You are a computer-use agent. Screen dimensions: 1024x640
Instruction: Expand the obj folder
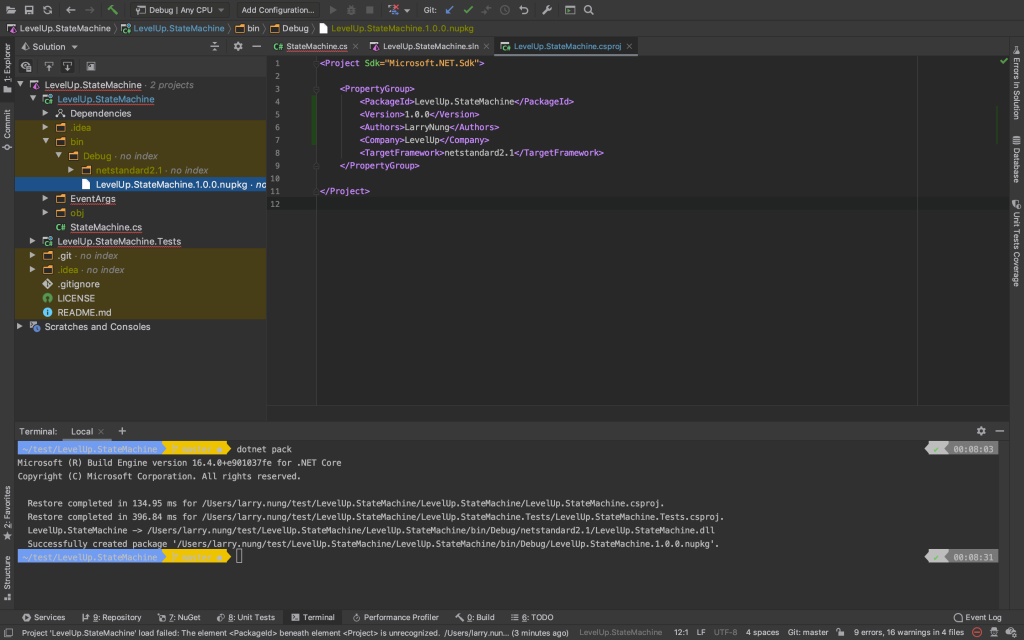click(x=46, y=212)
